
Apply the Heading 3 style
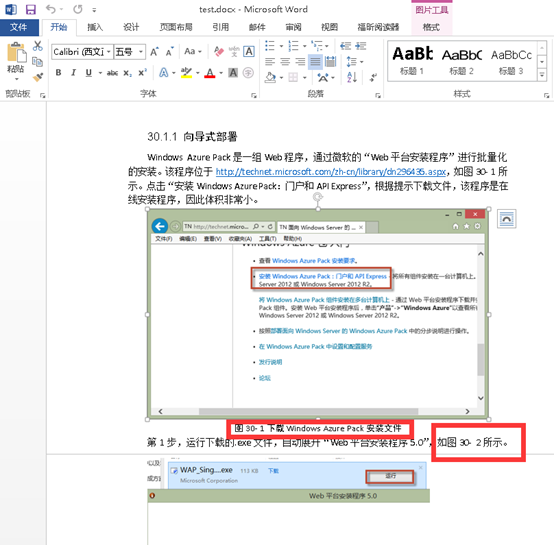coord(511,60)
